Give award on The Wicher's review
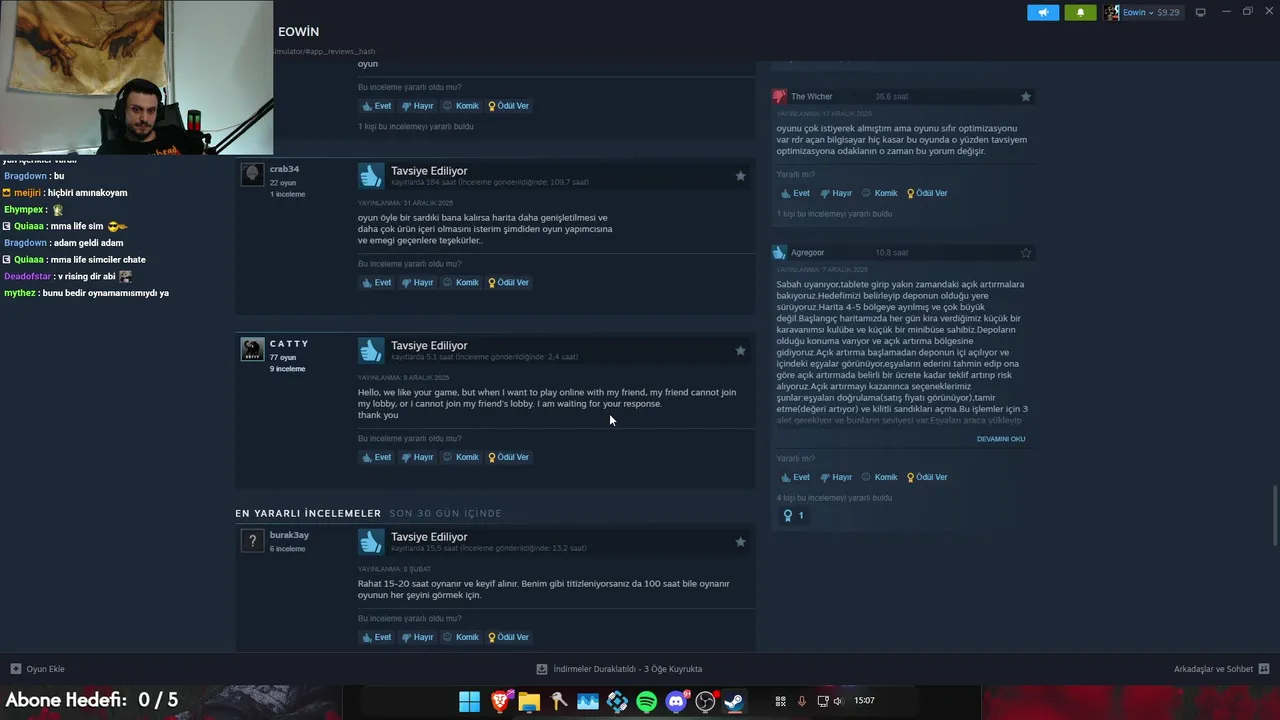This screenshot has width=1280, height=720. click(x=927, y=193)
